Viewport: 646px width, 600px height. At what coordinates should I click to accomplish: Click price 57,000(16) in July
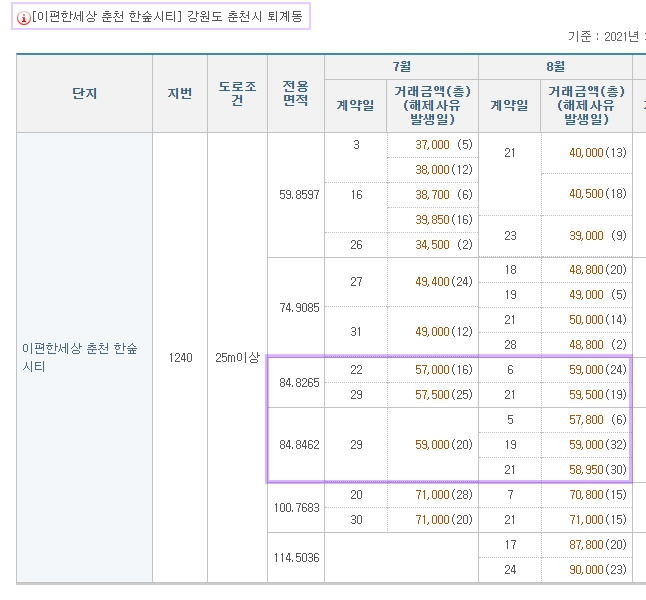(x=444, y=370)
